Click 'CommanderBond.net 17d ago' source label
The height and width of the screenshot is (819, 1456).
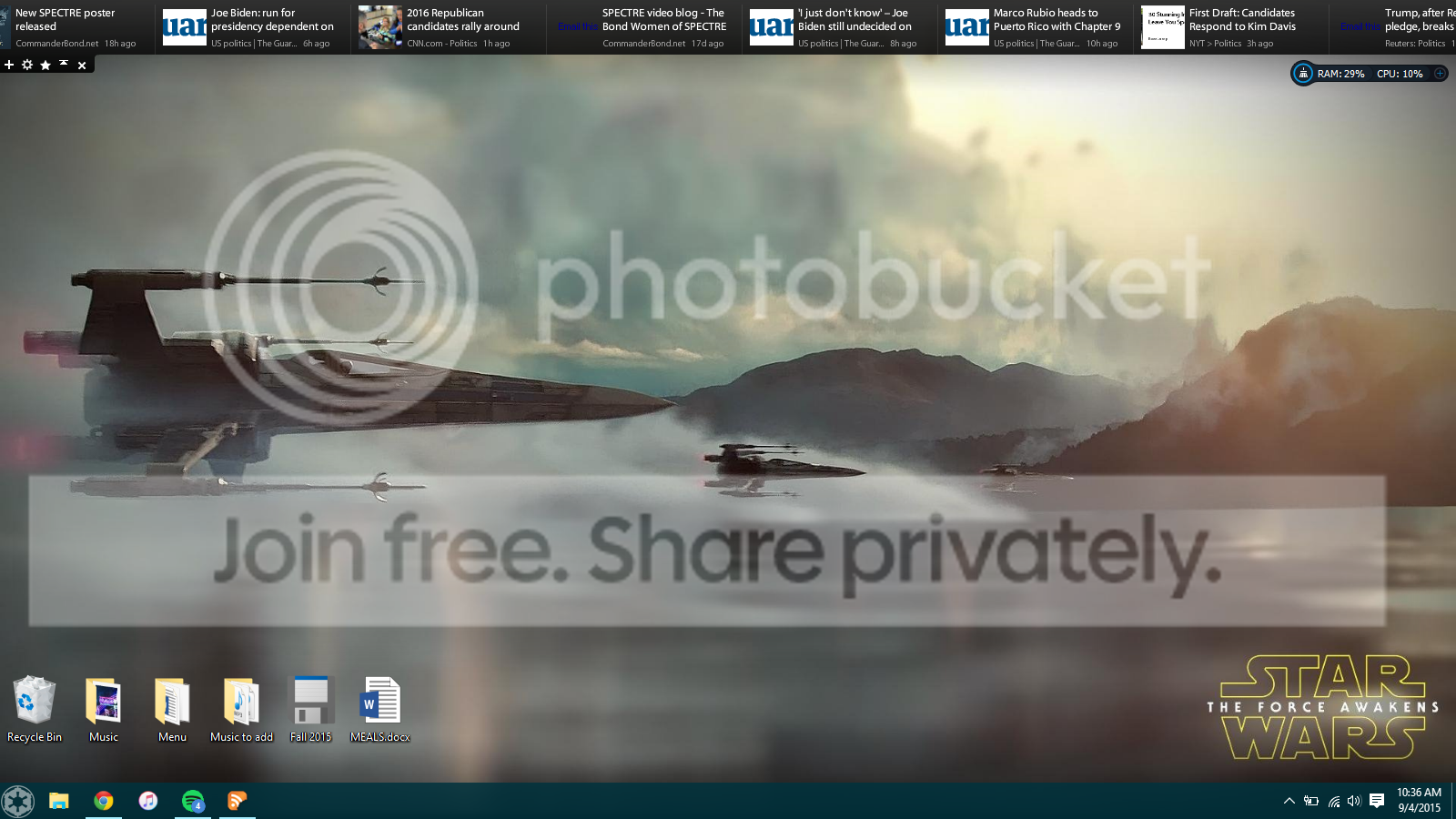(662, 43)
